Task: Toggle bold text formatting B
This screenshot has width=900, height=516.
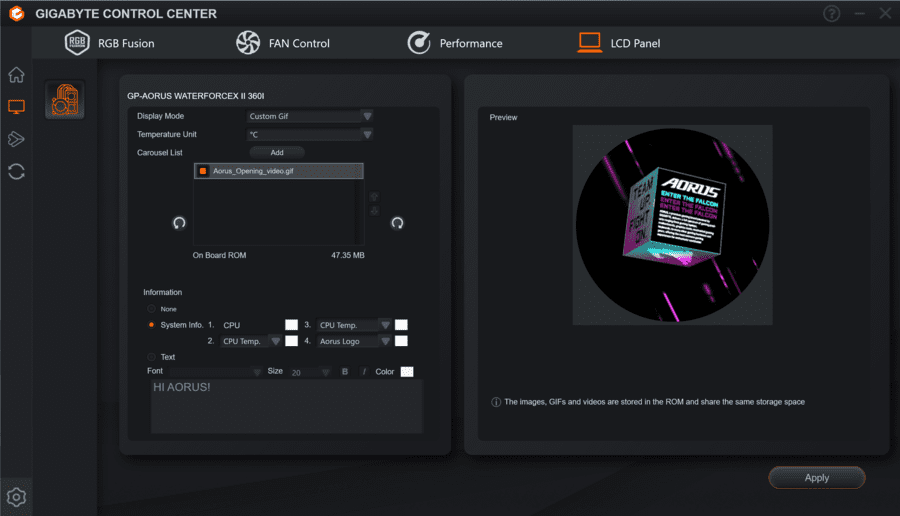Action: pos(345,372)
